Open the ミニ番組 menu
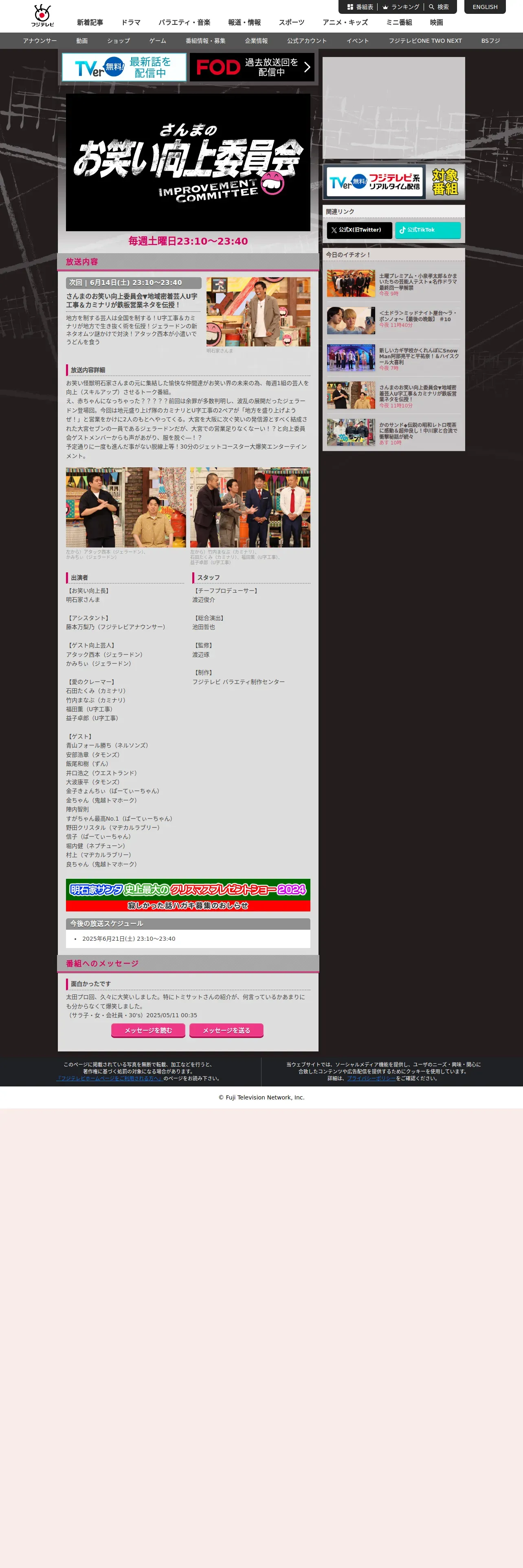The height and width of the screenshot is (1568, 523). tap(399, 22)
